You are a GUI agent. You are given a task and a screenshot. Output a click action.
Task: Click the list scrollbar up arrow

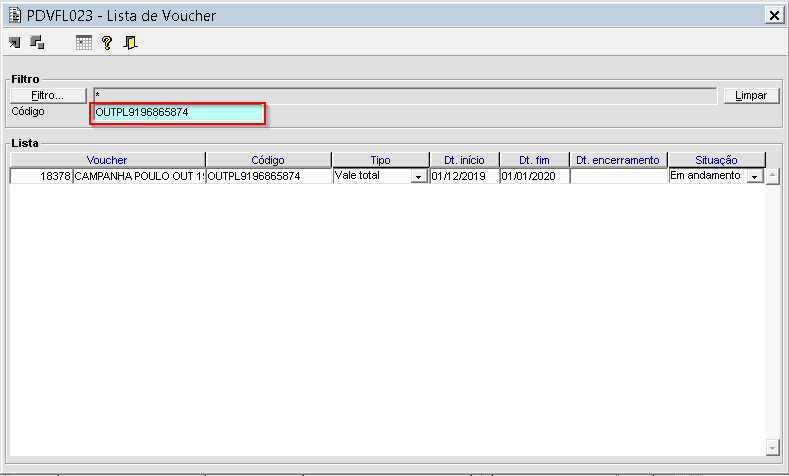coord(773,176)
